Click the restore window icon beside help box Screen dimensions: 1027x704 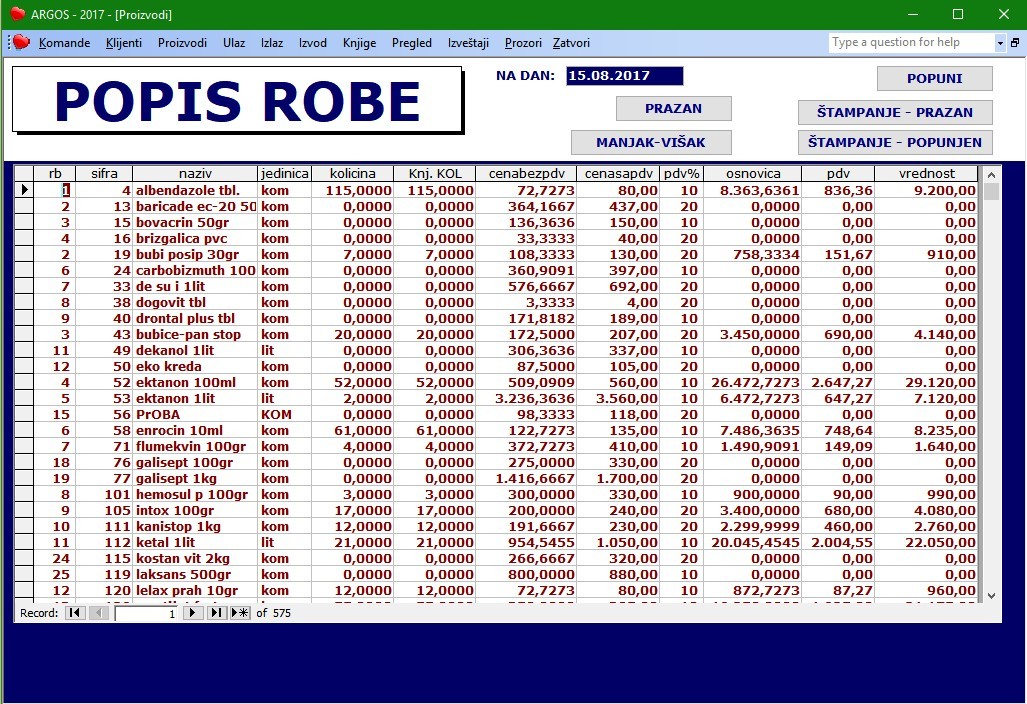(1015, 43)
